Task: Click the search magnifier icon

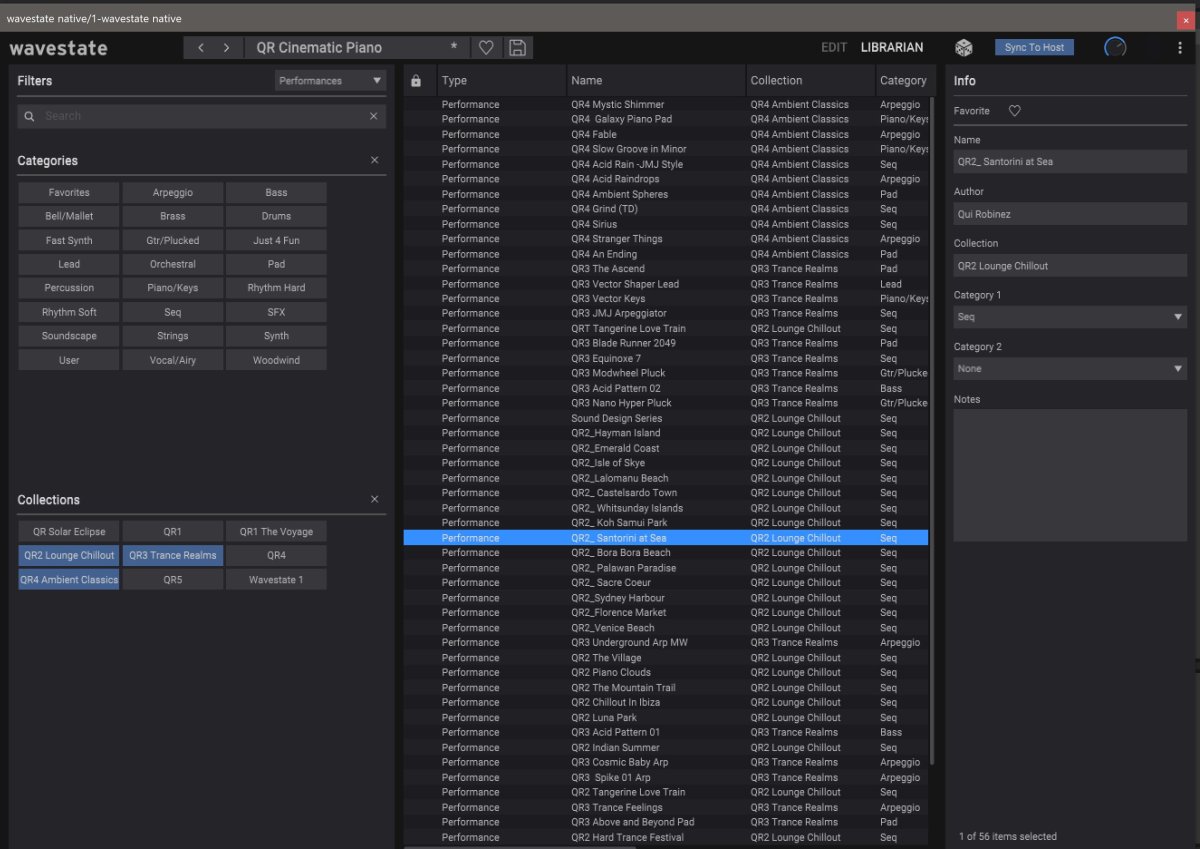Action: (x=30, y=117)
